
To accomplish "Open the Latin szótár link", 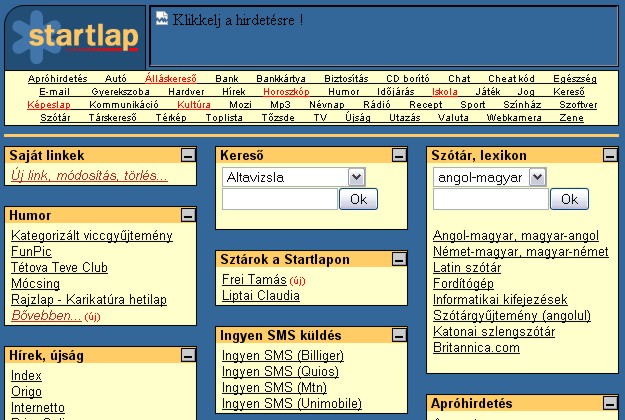I will click(x=467, y=267).
